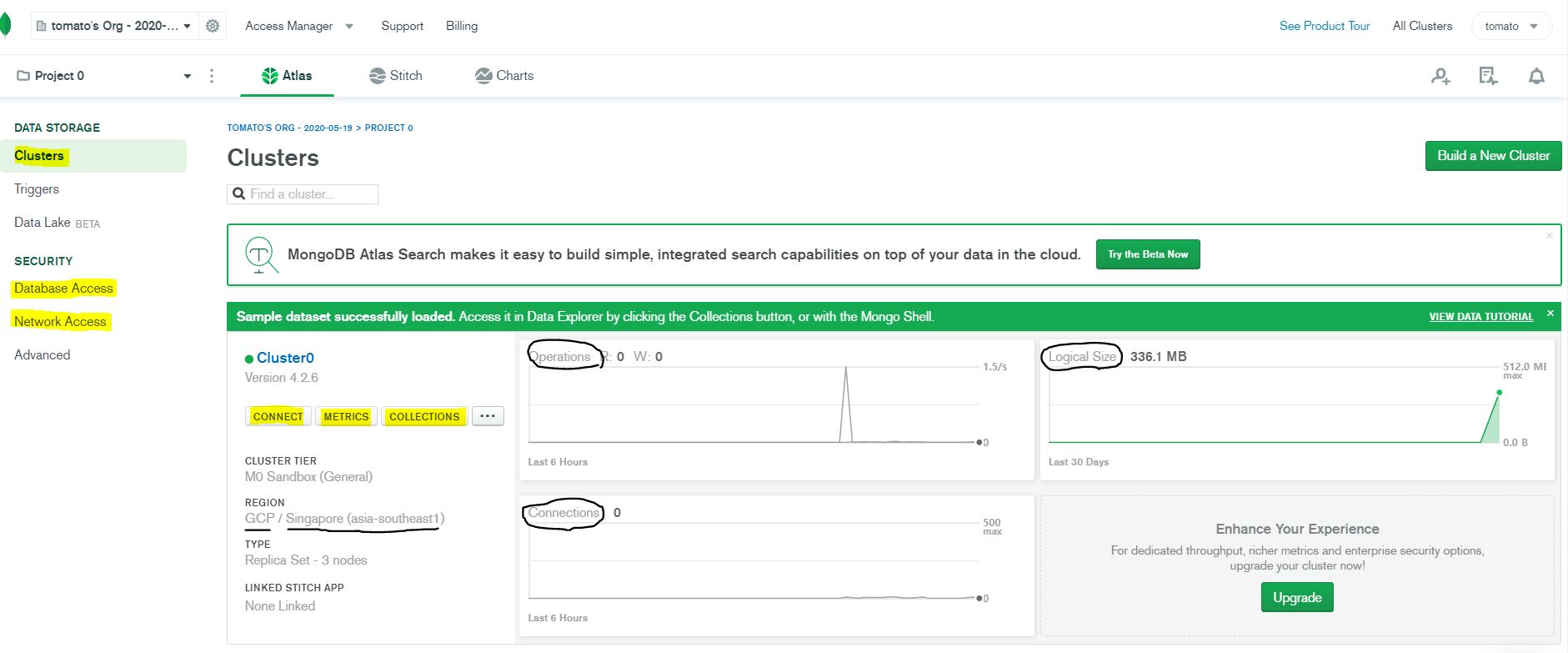
Task: Click the METRICS button for Cluster0
Action: coord(346,416)
